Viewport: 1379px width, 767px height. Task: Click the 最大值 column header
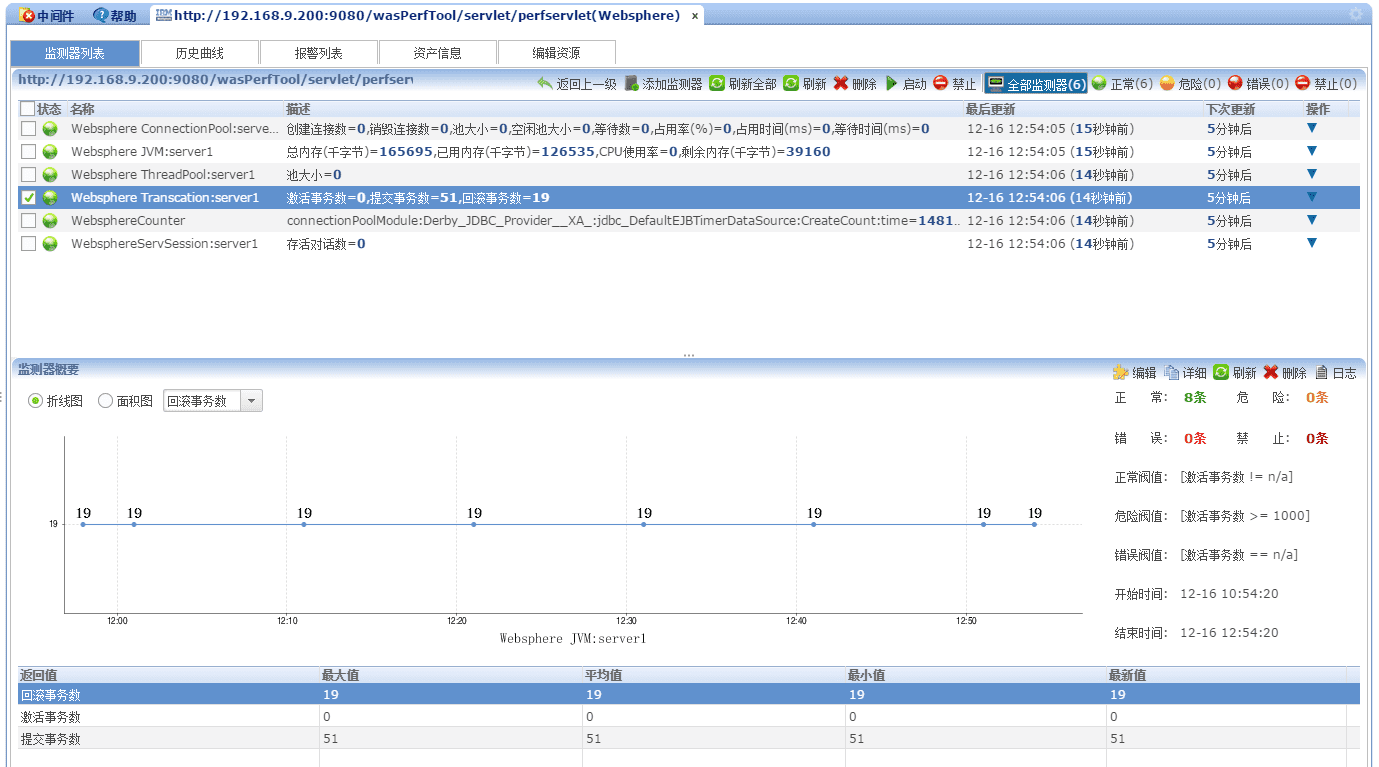click(340, 676)
